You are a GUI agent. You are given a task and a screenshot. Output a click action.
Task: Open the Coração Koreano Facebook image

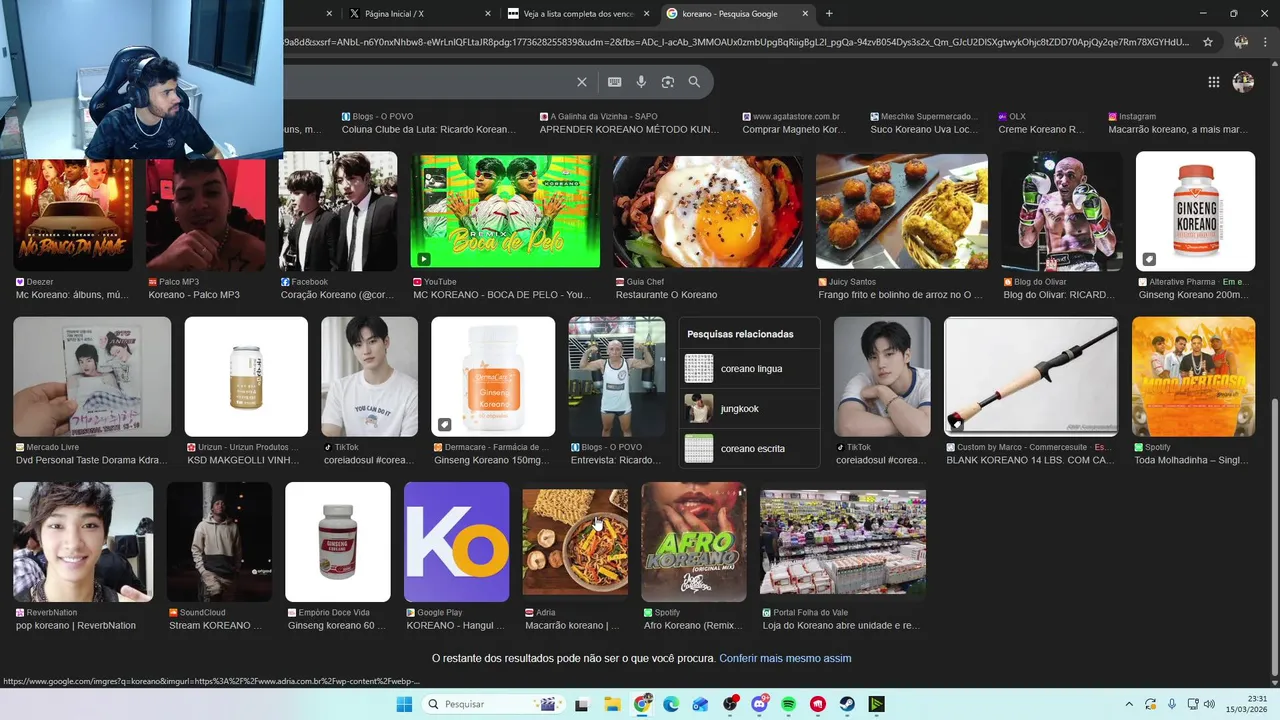tap(338, 211)
